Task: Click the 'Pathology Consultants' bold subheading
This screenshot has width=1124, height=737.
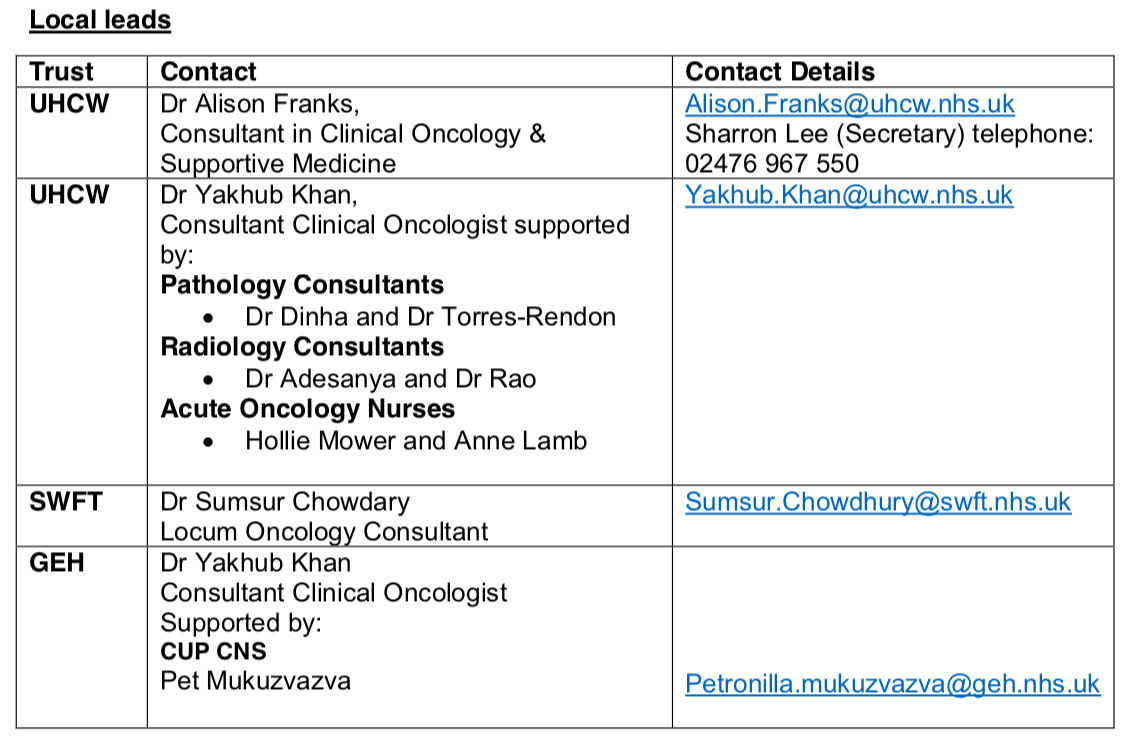Action: tap(302, 286)
